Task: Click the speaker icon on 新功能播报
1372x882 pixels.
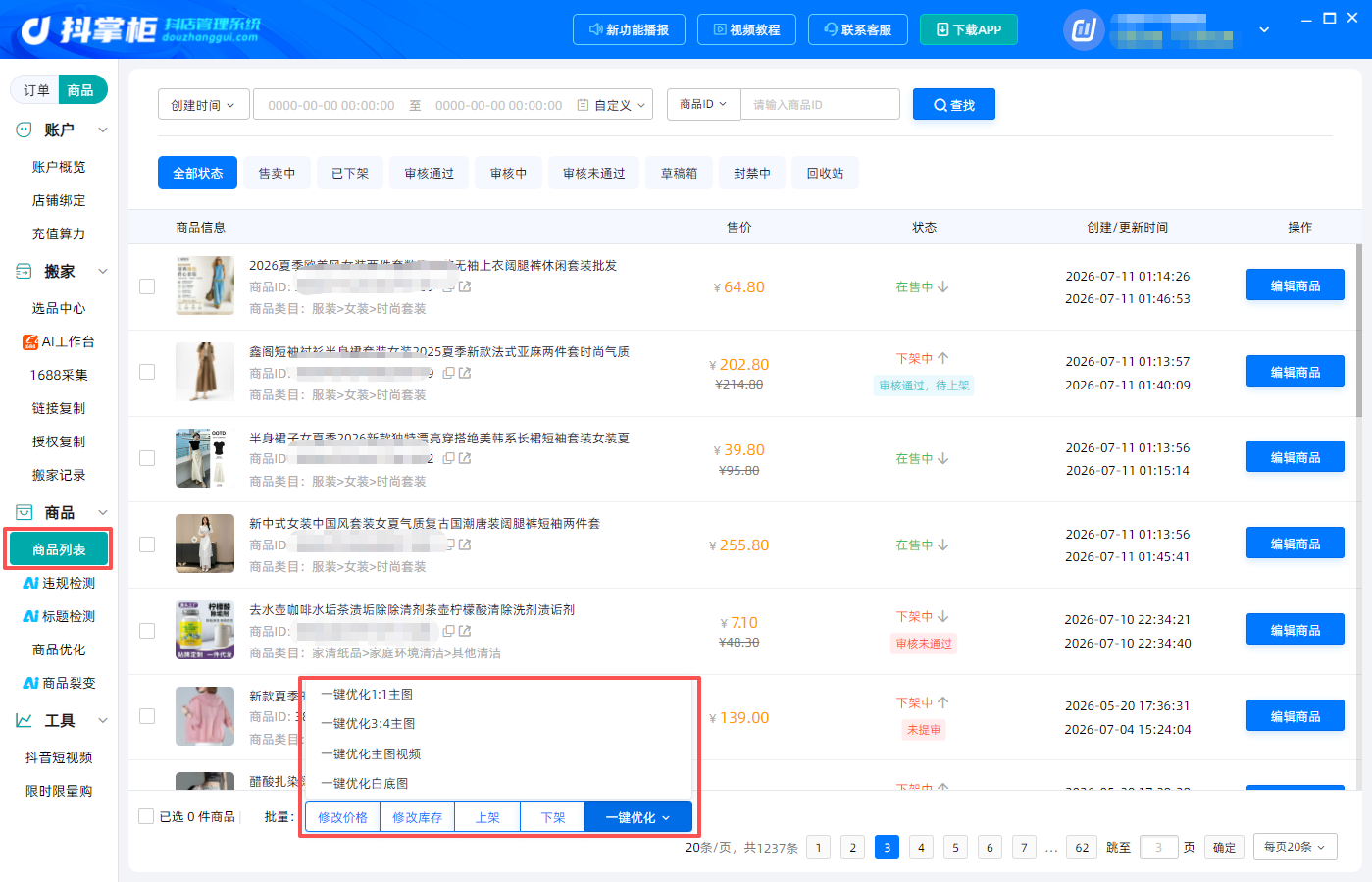Action: [x=595, y=29]
